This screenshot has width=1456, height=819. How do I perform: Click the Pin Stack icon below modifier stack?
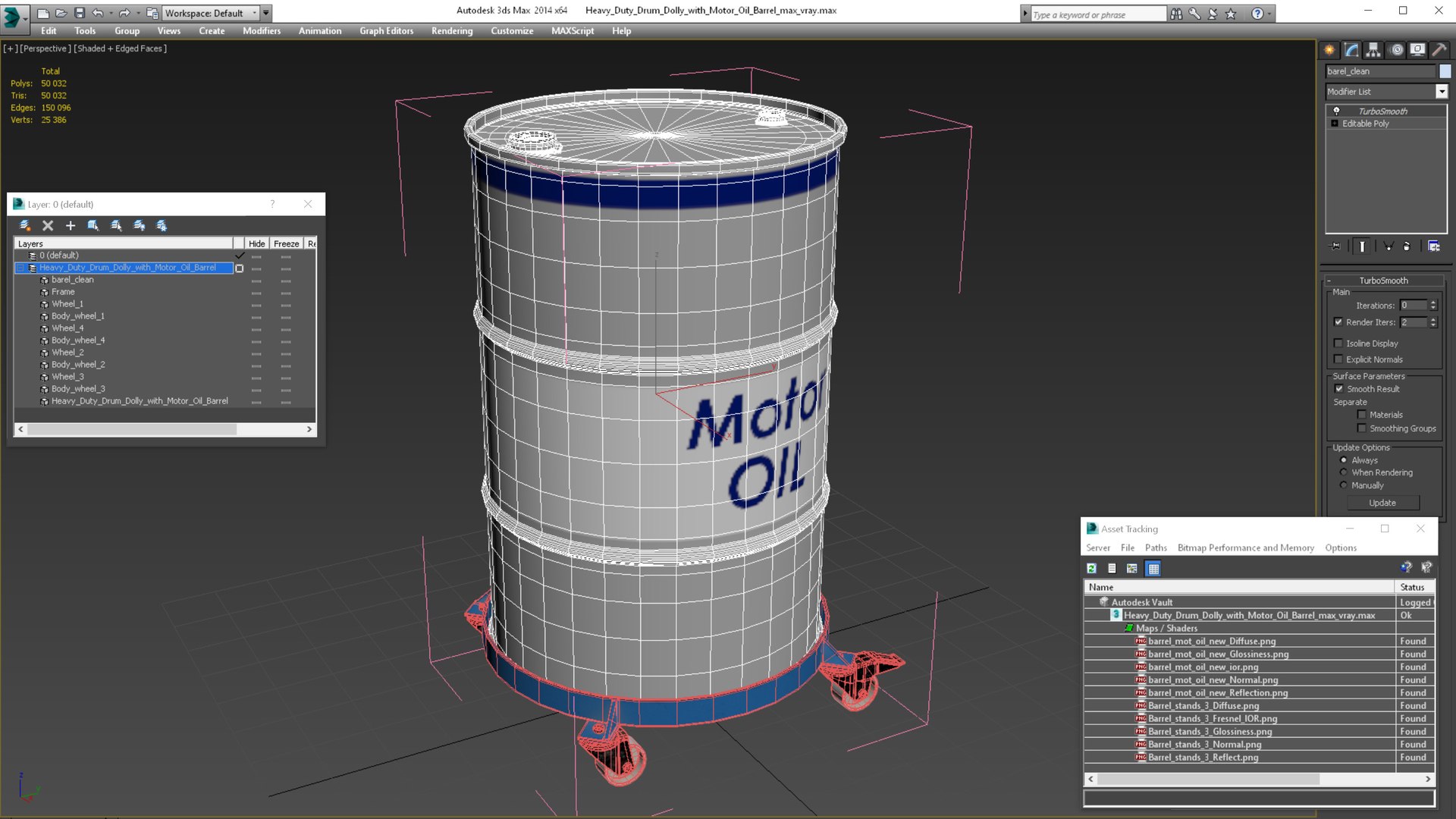(x=1336, y=246)
